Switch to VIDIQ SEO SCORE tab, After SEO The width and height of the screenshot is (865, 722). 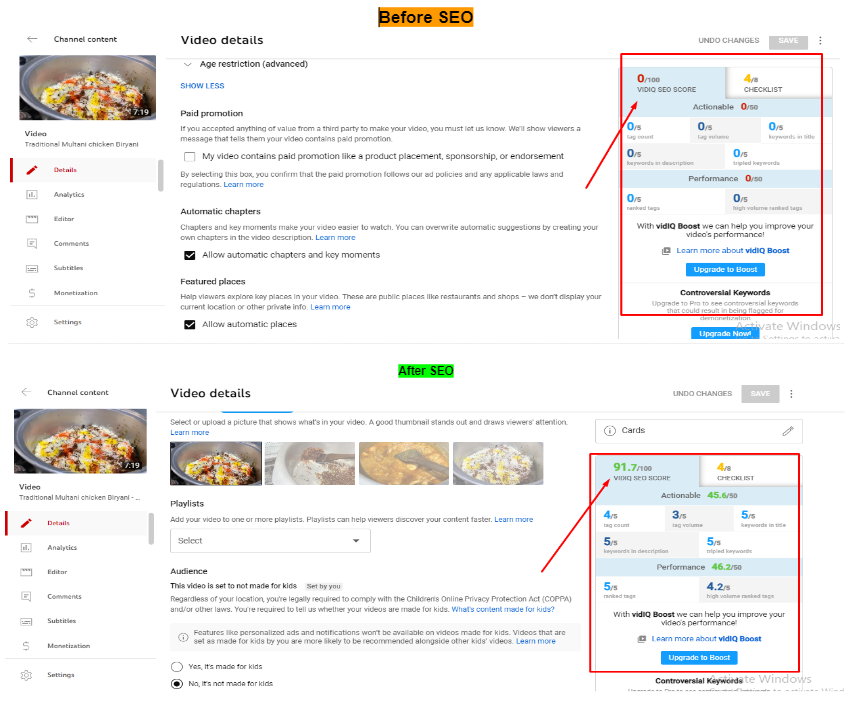tap(647, 471)
